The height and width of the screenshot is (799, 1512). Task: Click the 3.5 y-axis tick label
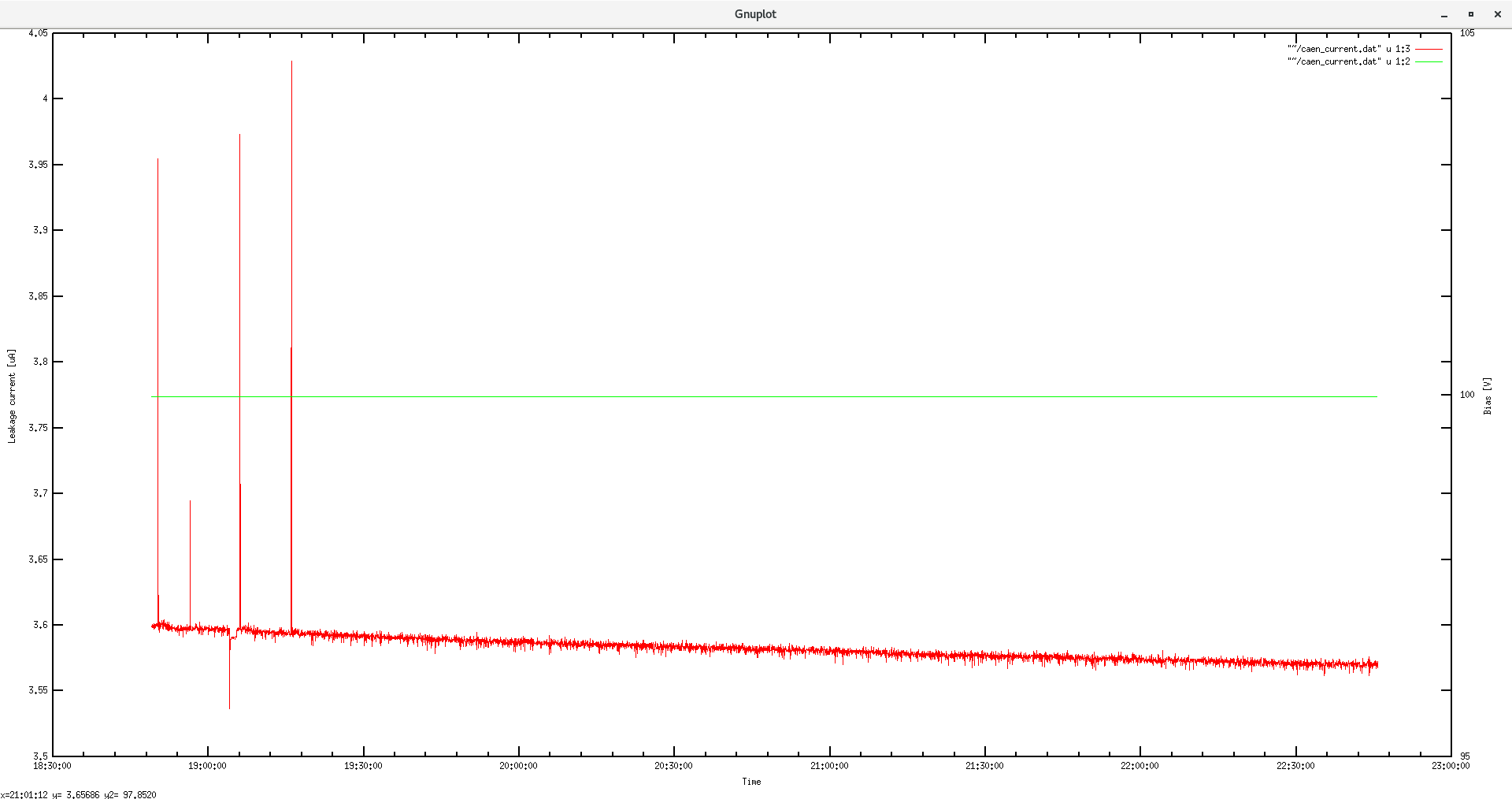40,756
